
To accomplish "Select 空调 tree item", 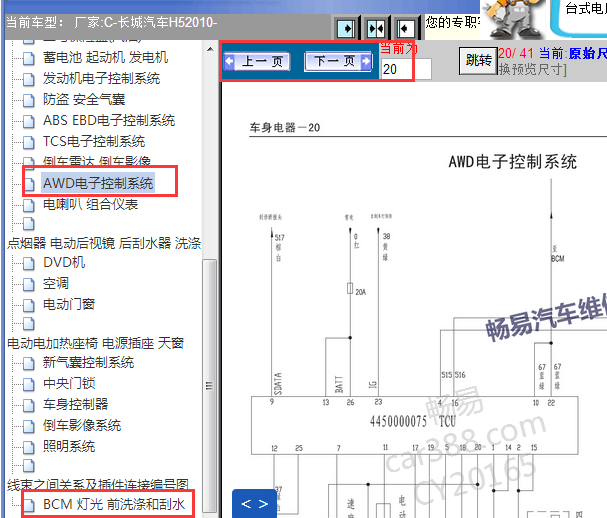I will pos(56,283).
